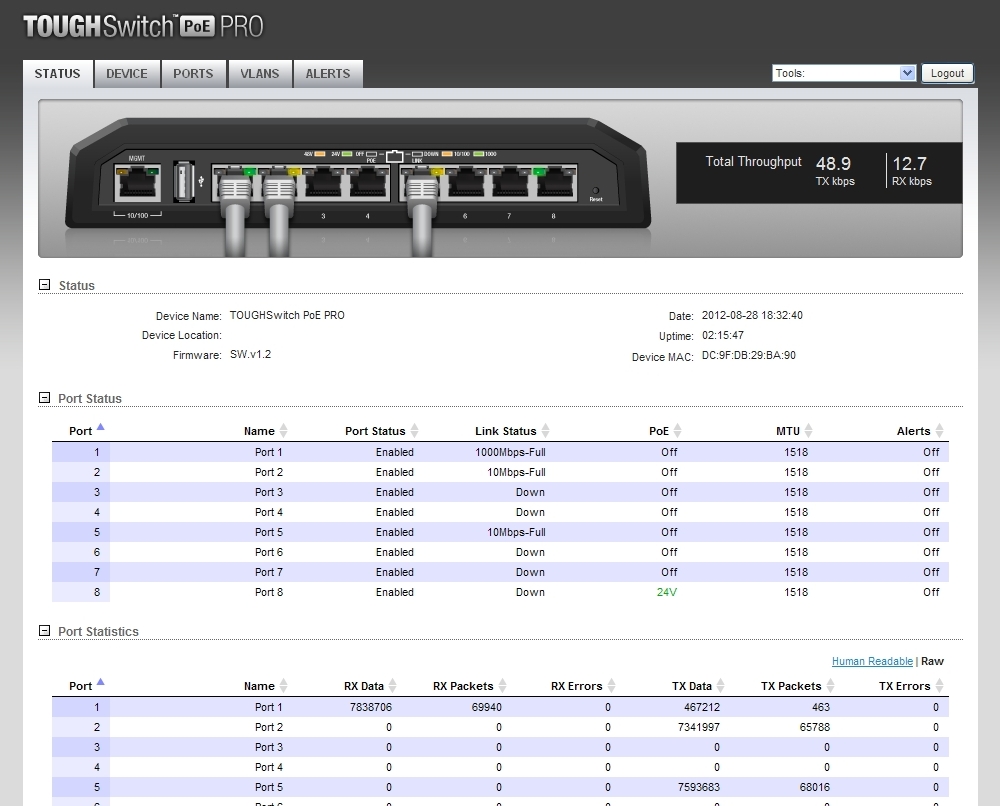Sort statistics by RX Packets arrows
The width and height of the screenshot is (1000, 806).
click(x=503, y=685)
